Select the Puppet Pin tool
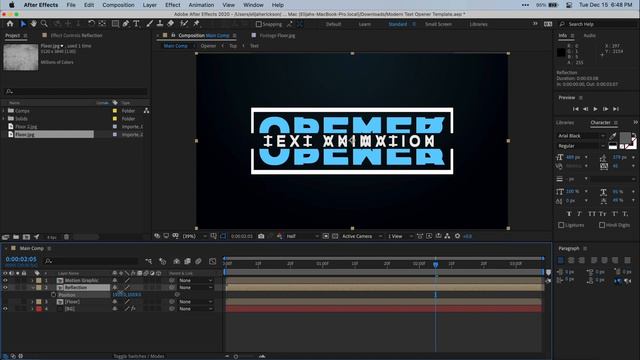 coord(196,24)
